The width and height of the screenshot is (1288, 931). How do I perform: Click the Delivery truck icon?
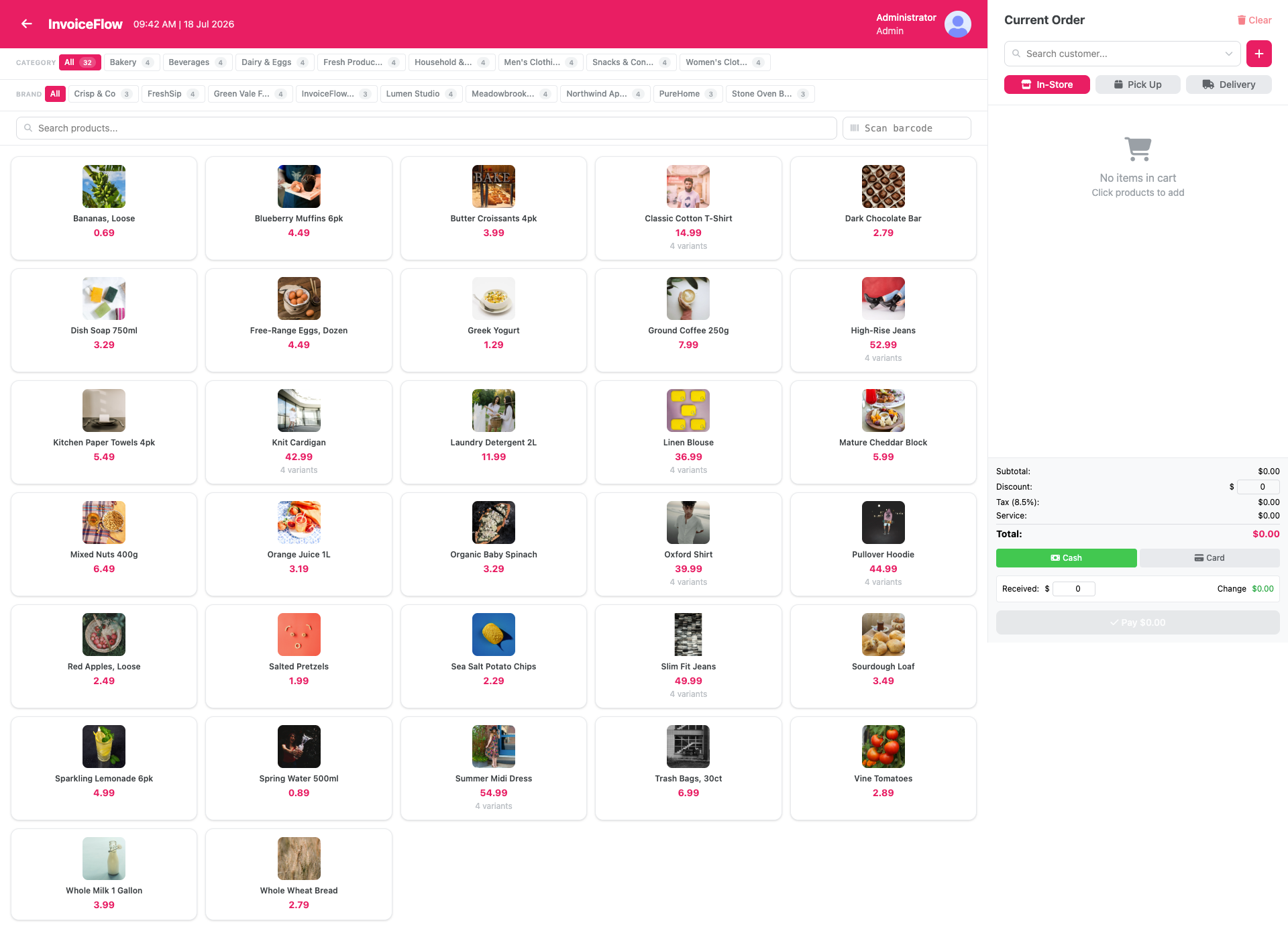(1207, 85)
